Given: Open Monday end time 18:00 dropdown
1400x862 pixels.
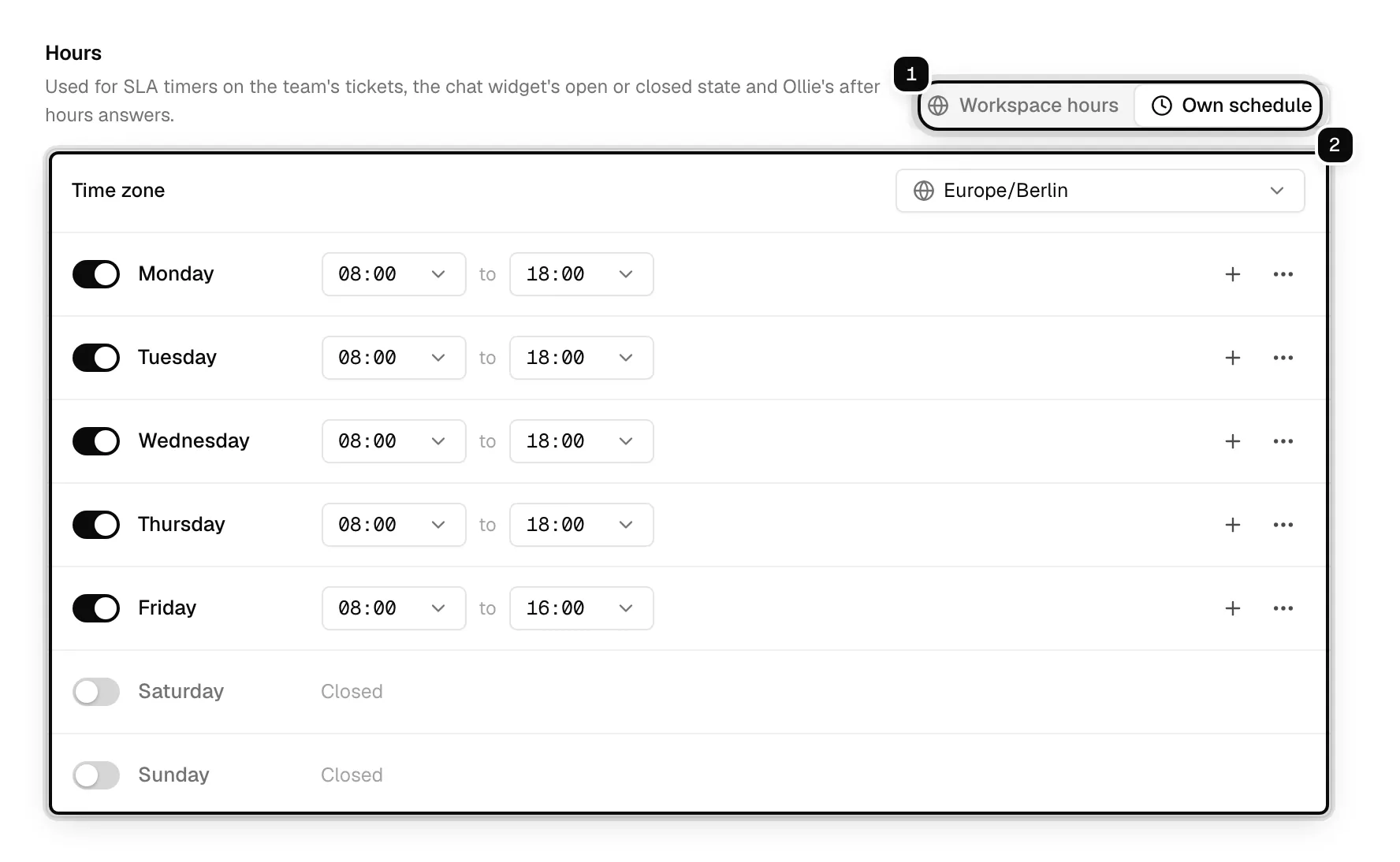Looking at the screenshot, I should pyautogui.click(x=582, y=274).
